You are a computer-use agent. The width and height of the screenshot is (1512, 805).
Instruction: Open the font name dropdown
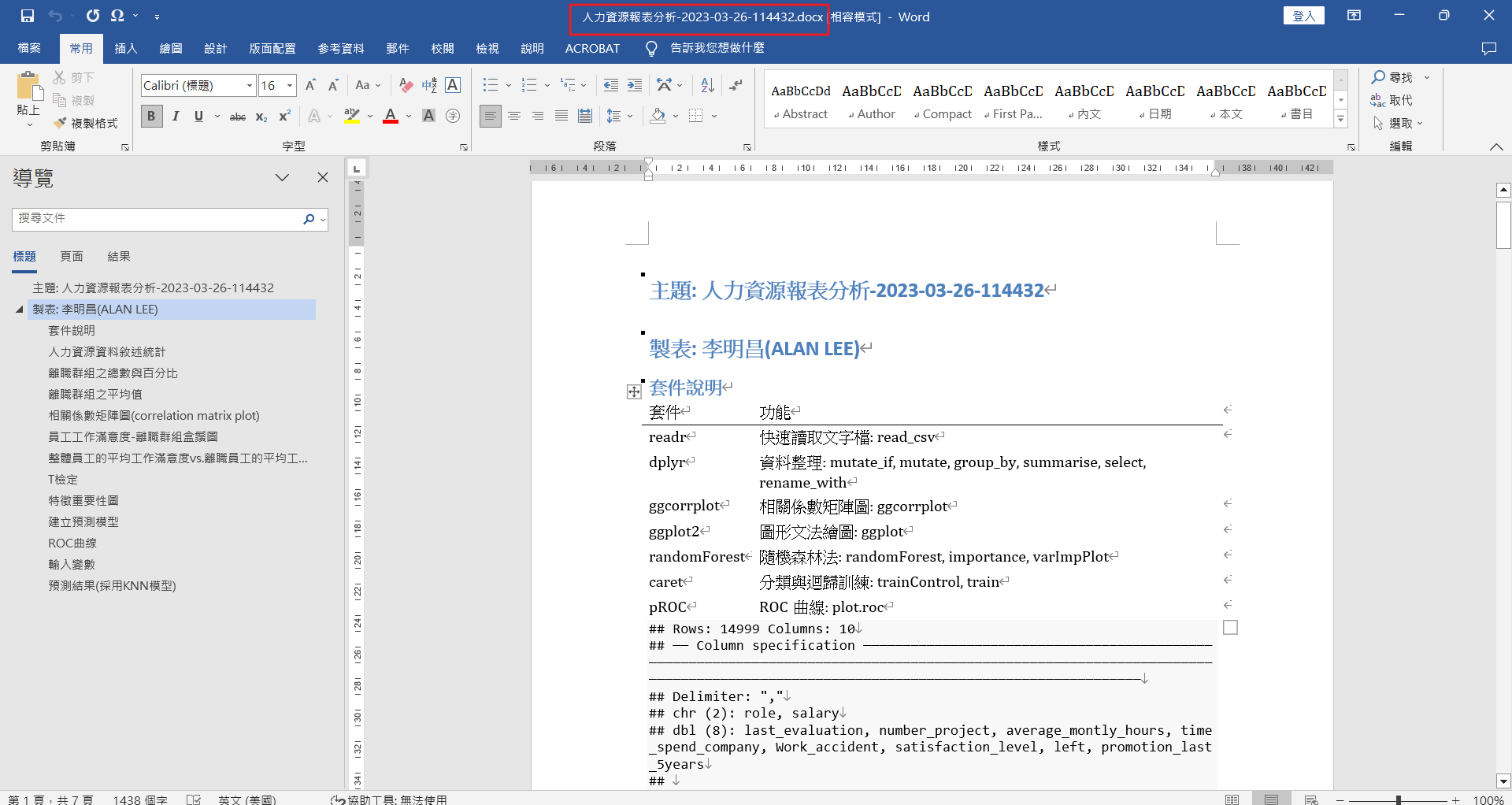click(x=250, y=85)
